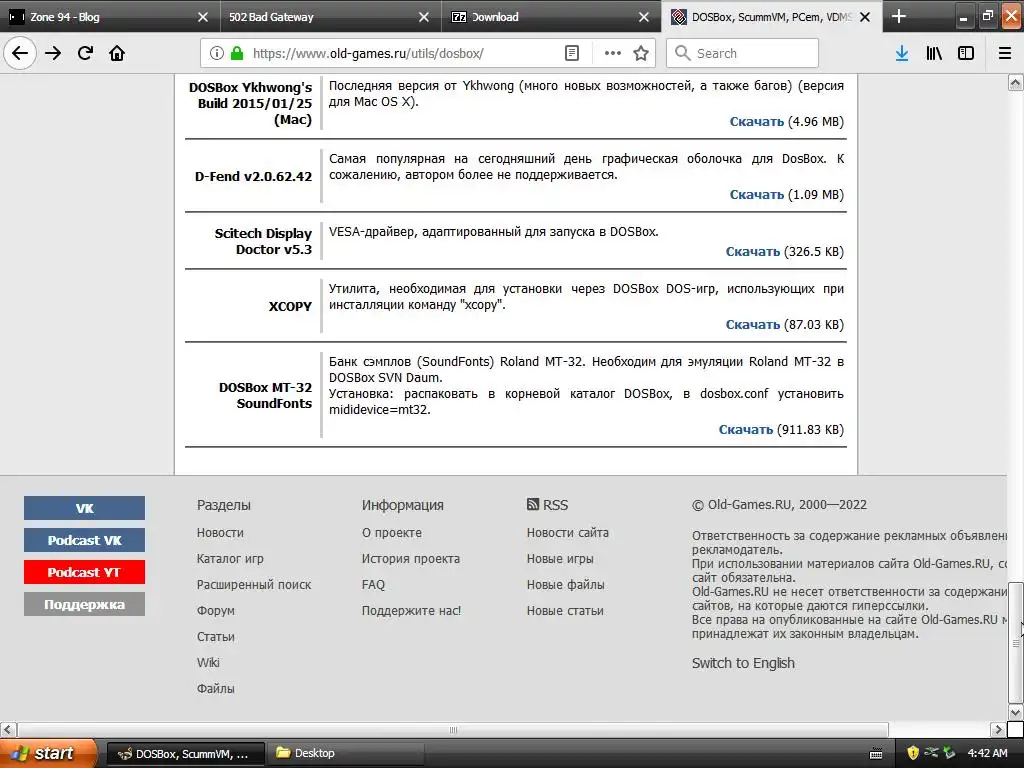The height and width of the screenshot is (768, 1024).
Task: Reload the current page
Action: 85,53
